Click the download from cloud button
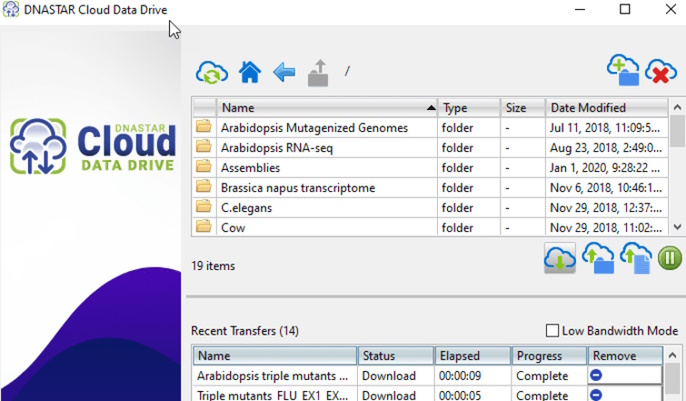This screenshot has width=686, height=401. point(560,258)
